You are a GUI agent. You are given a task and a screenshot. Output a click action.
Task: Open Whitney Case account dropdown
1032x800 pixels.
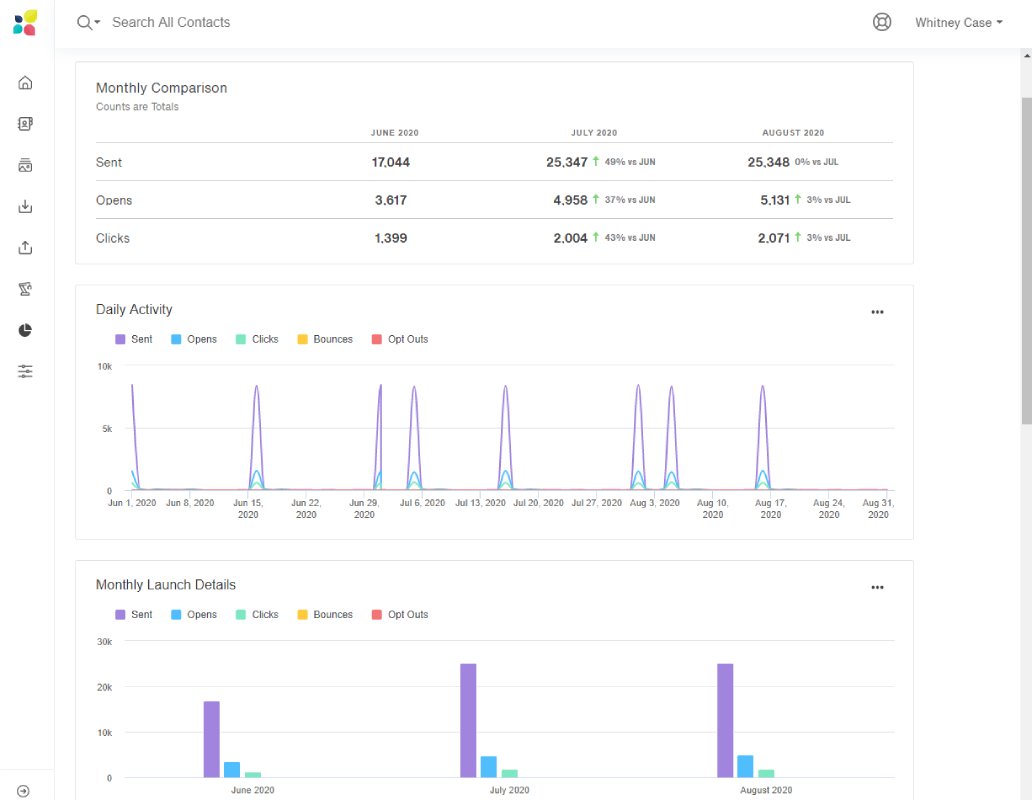[x=958, y=22]
